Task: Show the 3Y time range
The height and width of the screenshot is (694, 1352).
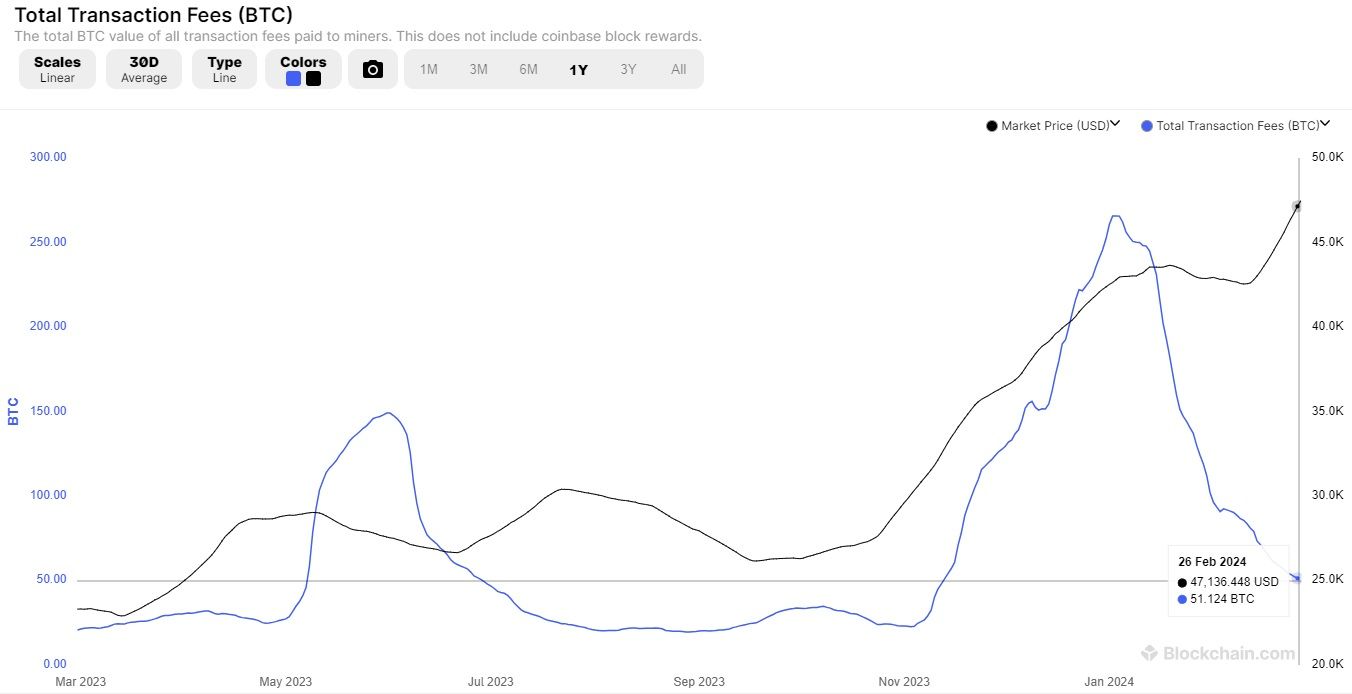Action: pyautogui.click(x=628, y=69)
